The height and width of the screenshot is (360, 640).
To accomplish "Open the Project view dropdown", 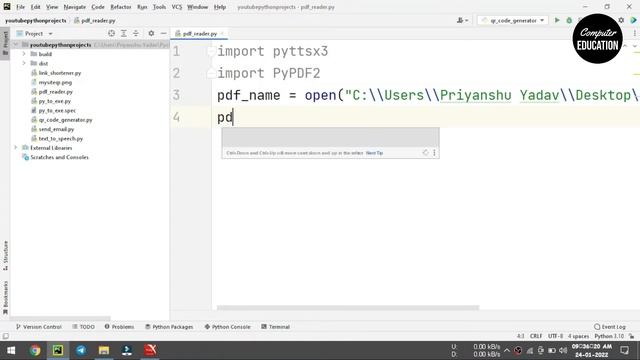I will pyautogui.click(x=34, y=33).
